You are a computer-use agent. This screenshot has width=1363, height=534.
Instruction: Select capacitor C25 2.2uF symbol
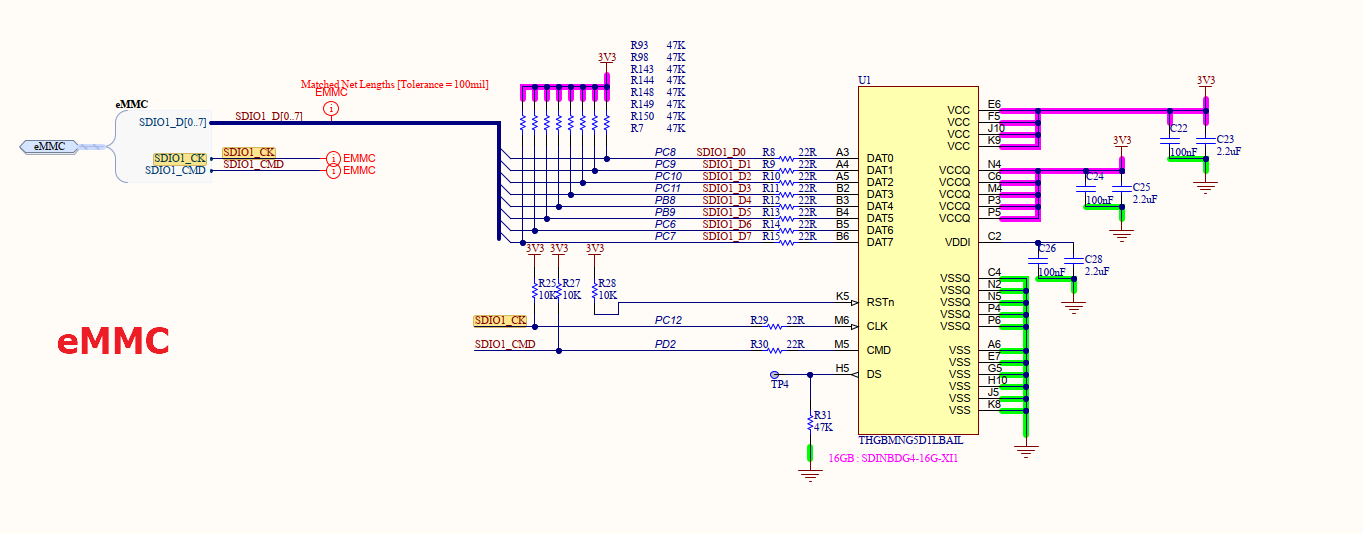coord(1122,188)
